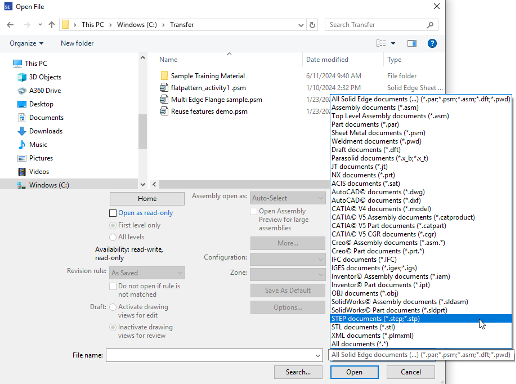Open the Organize menu

coord(26,43)
